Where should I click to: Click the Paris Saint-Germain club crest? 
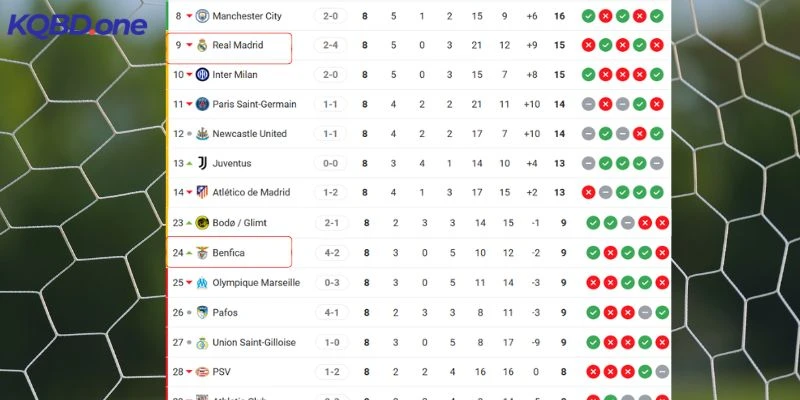click(202, 104)
